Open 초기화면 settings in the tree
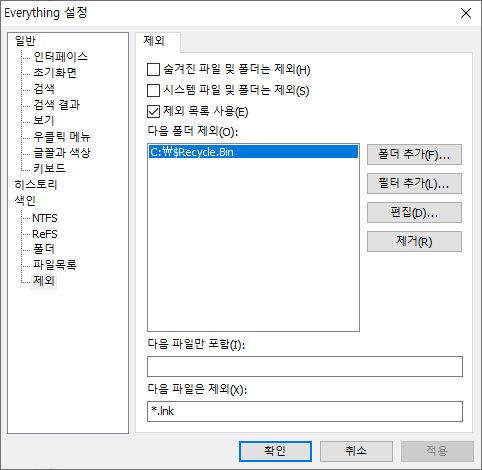482x470 pixels. pyautogui.click(x=55, y=73)
